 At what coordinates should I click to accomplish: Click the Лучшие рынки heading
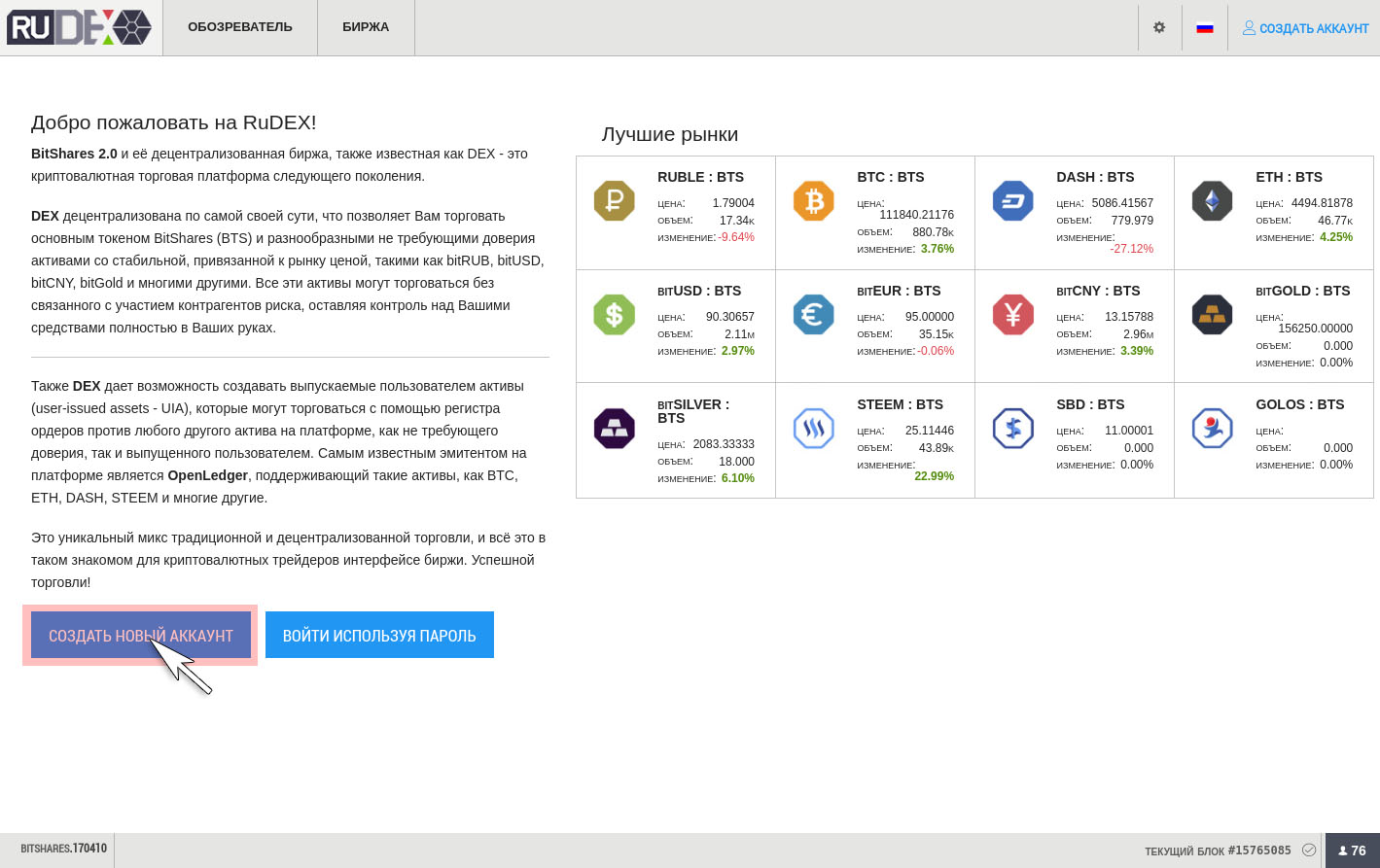coord(670,134)
